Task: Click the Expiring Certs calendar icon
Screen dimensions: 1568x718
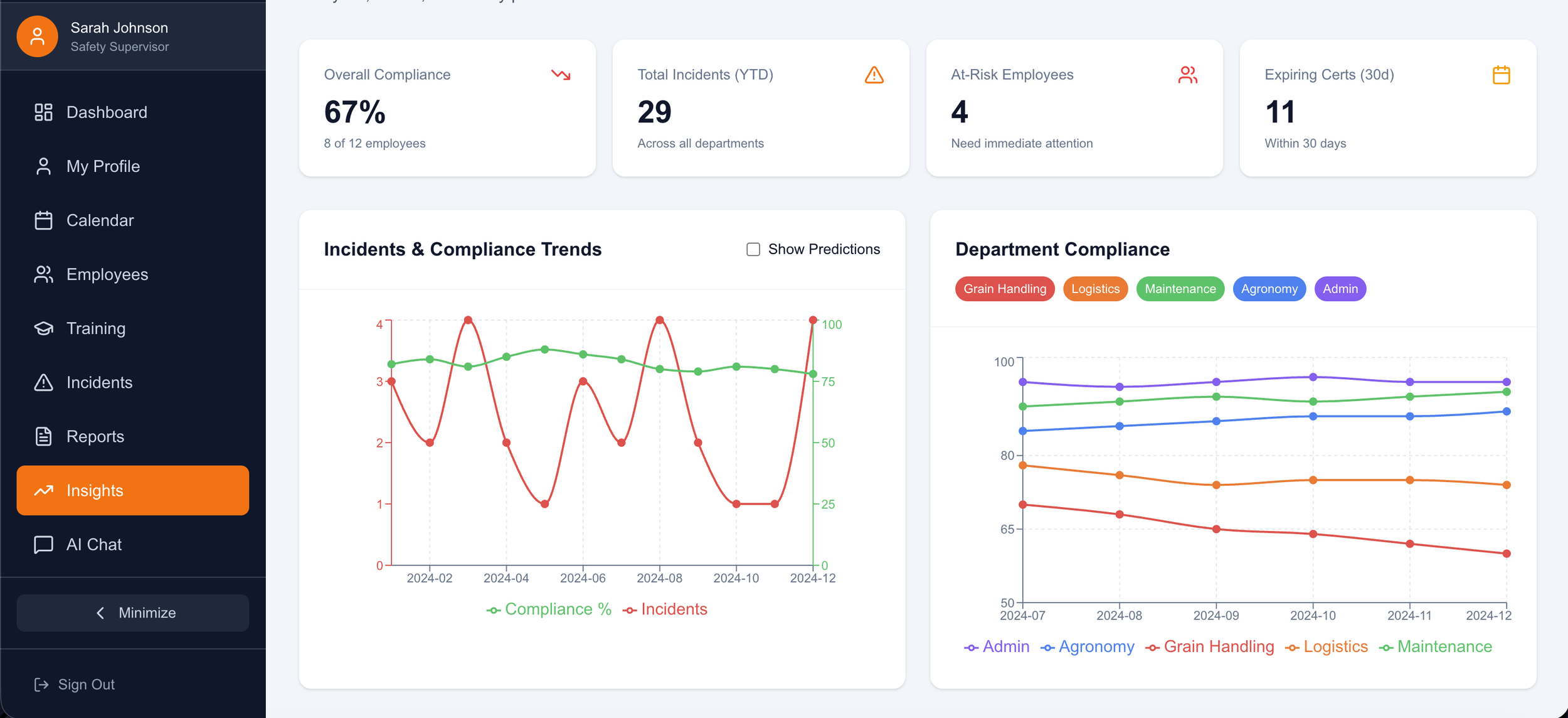Action: point(1501,75)
